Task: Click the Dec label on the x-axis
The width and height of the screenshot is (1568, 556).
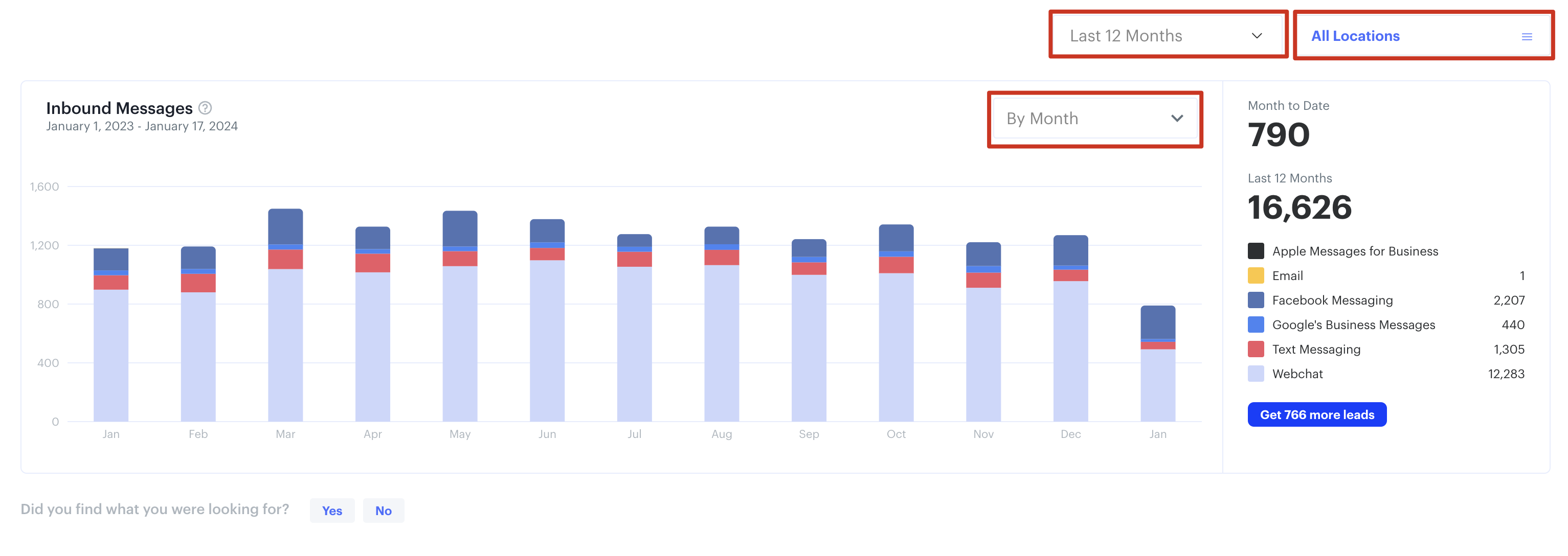Action: [1070, 434]
